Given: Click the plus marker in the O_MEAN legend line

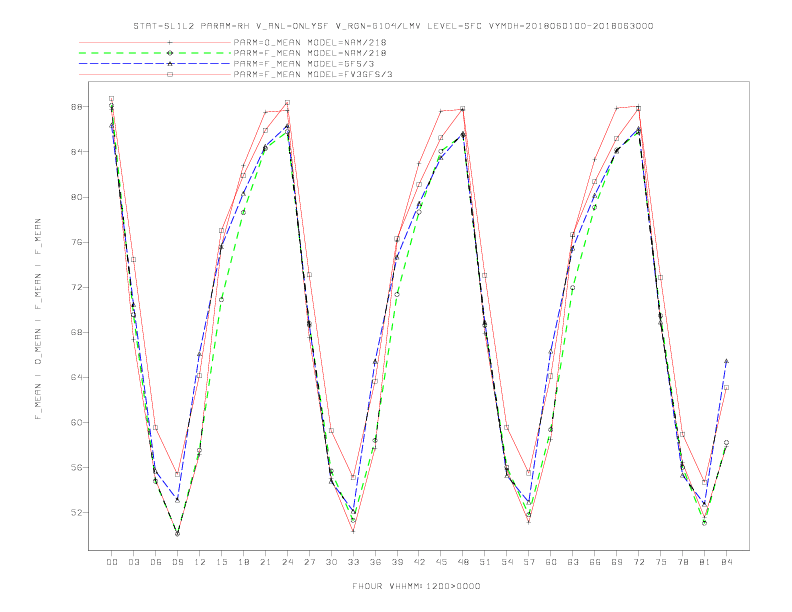Looking at the screenshot, I should click(x=170, y=42).
